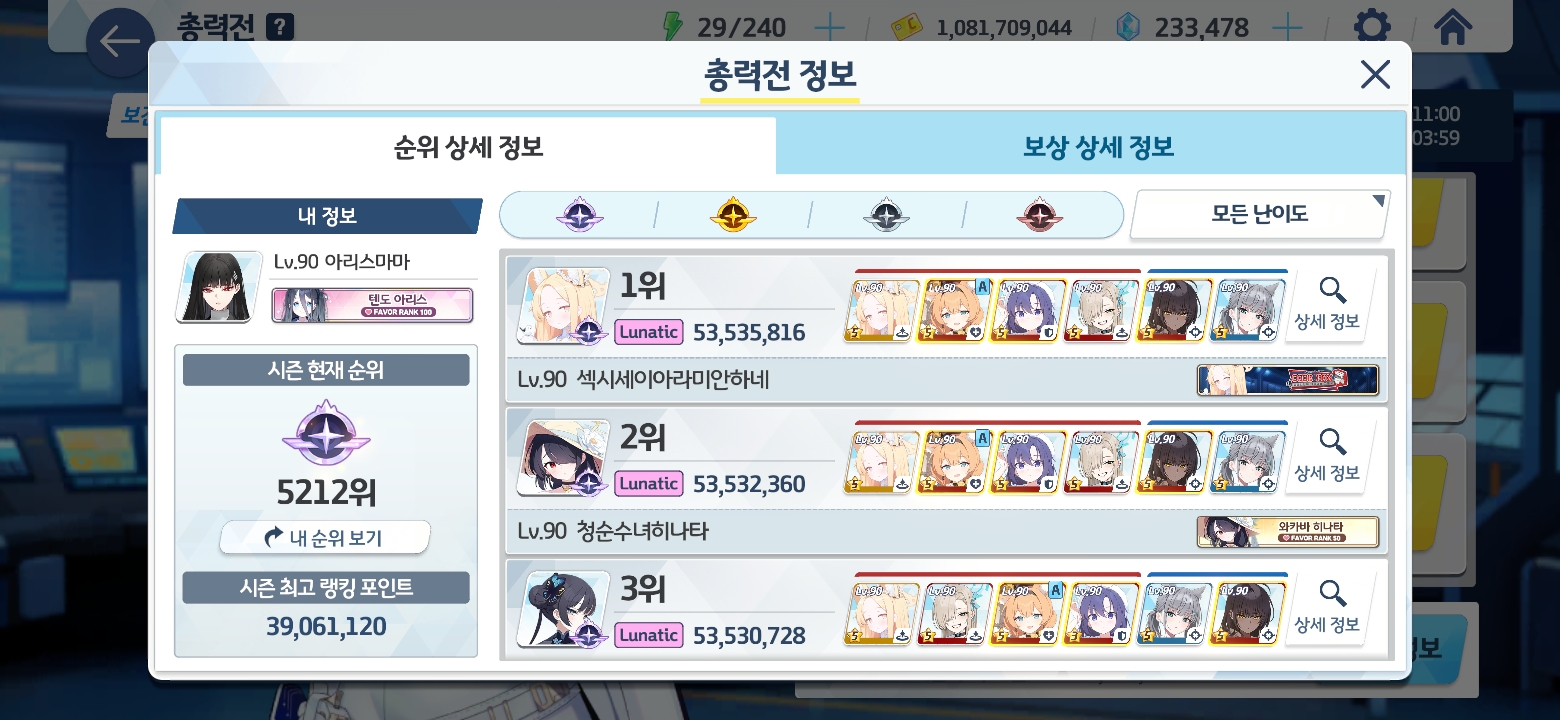Select the 순위 상세 정보 tab
Image resolution: width=1560 pixels, height=720 pixels.
click(468, 147)
